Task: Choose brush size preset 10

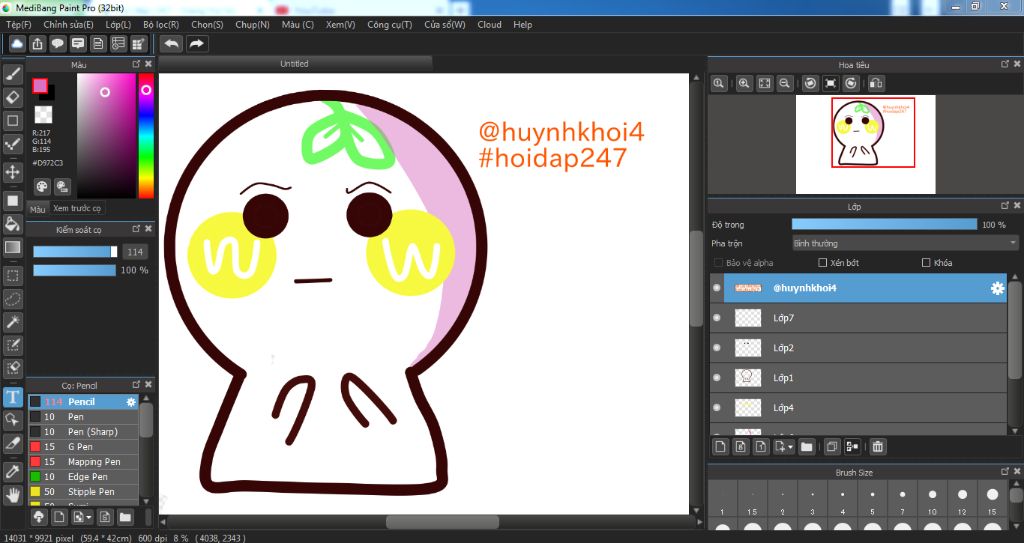Action: click(933, 501)
